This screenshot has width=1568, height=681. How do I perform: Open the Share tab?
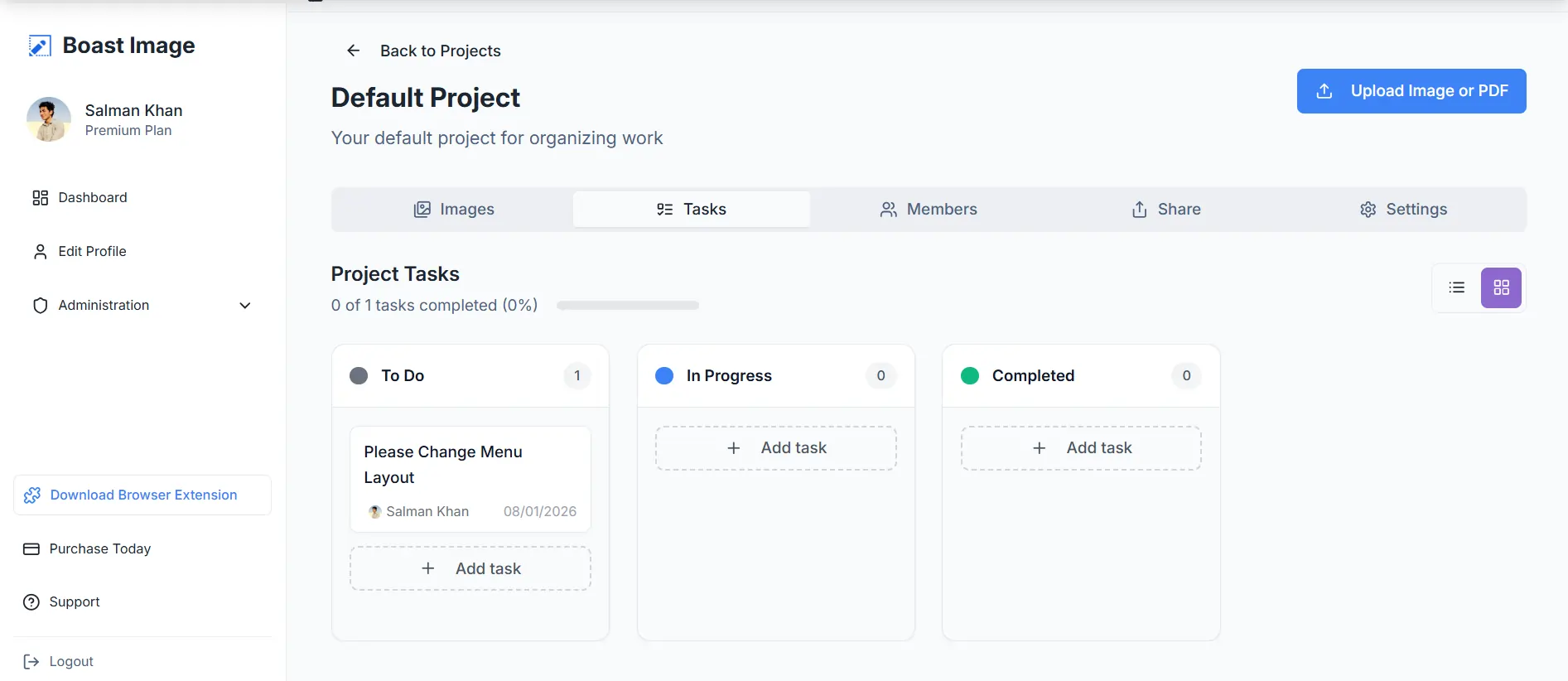coord(1166,210)
